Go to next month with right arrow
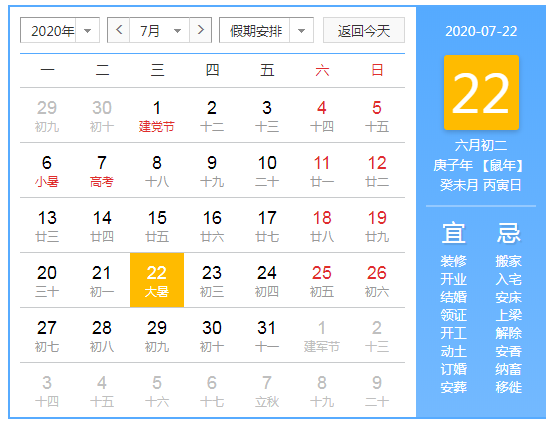This screenshot has width=553, height=426. 201,30
